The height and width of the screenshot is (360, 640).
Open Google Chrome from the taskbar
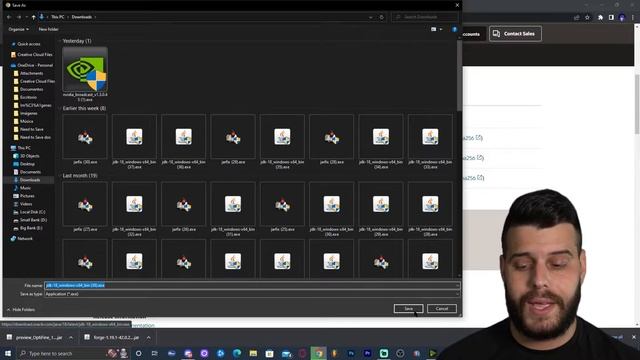(x=319, y=353)
